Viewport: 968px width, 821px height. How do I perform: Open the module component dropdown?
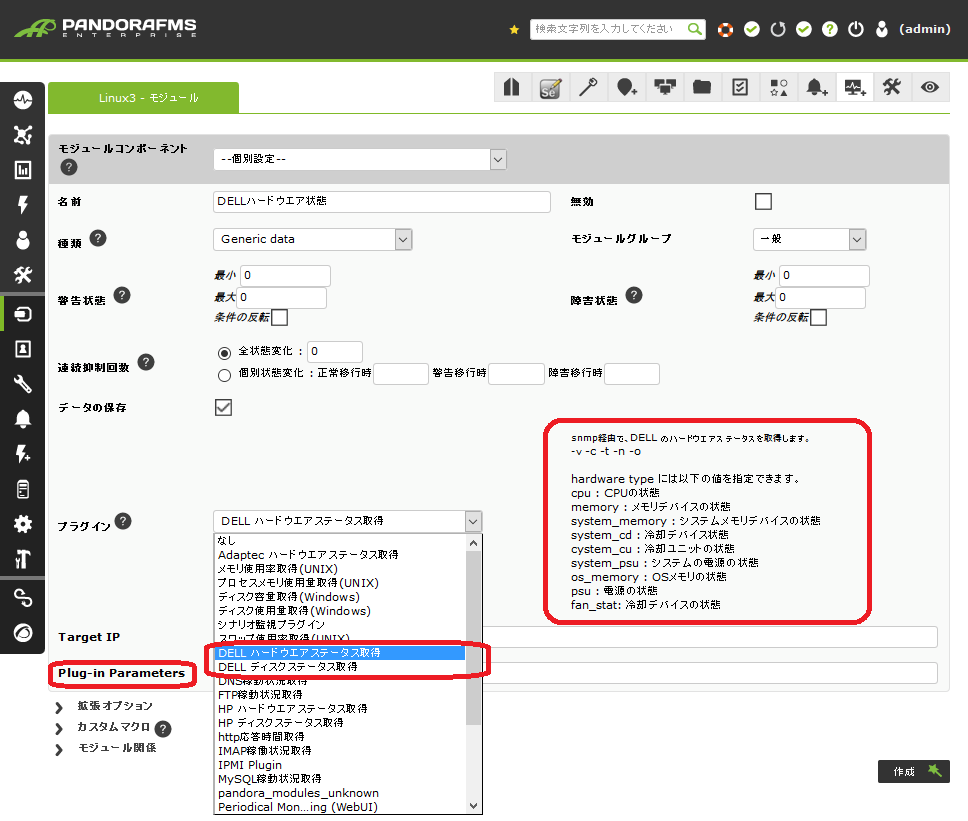[360, 159]
